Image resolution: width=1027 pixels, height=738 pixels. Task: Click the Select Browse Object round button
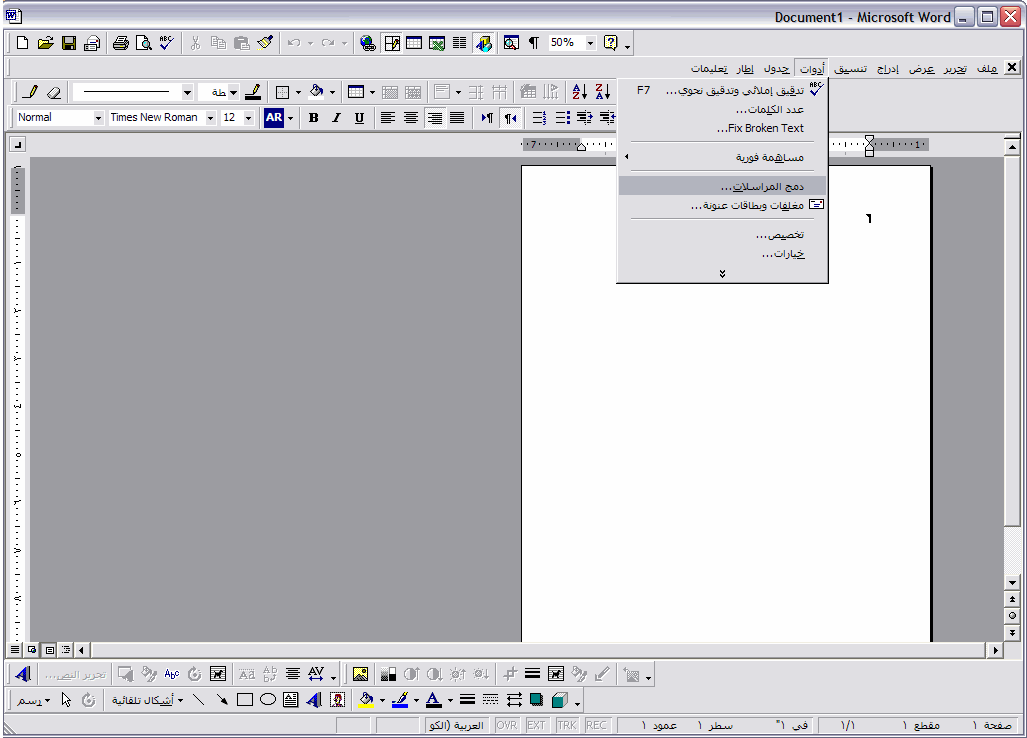(1012, 616)
